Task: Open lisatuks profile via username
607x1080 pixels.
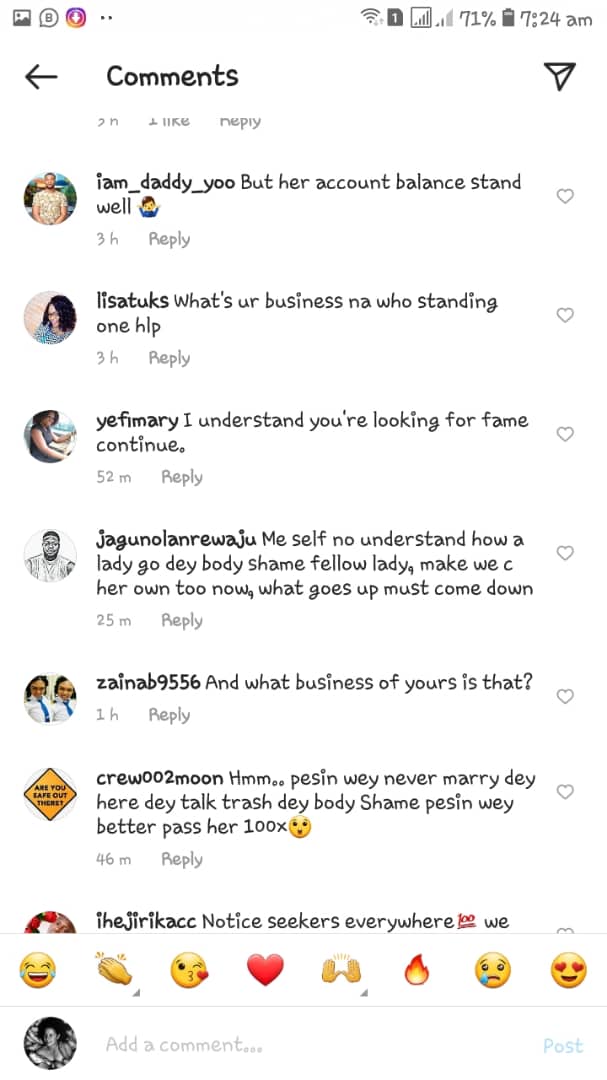Action: (133, 301)
